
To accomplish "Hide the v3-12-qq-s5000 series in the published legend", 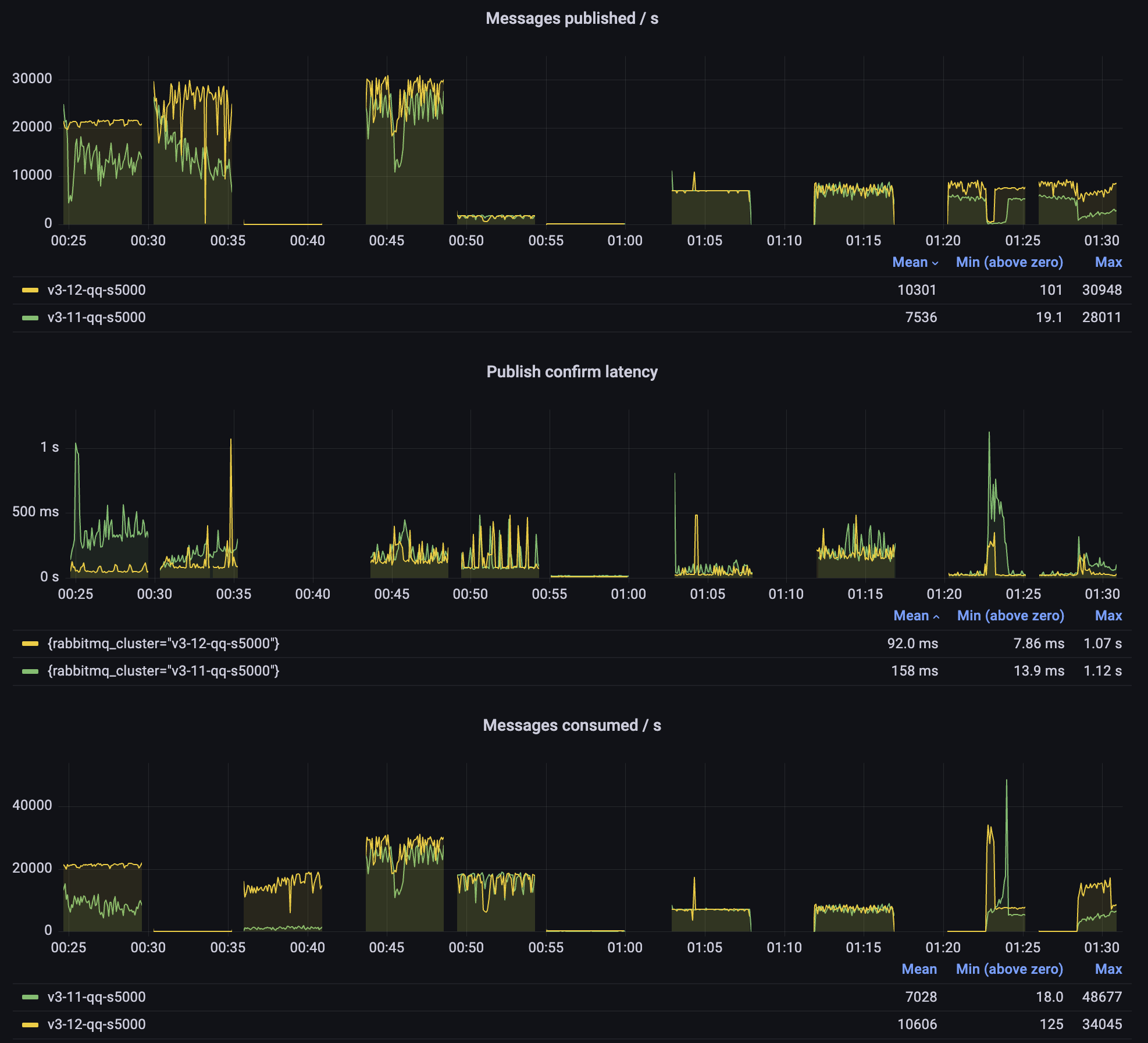I will pyautogui.click(x=97, y=290).
